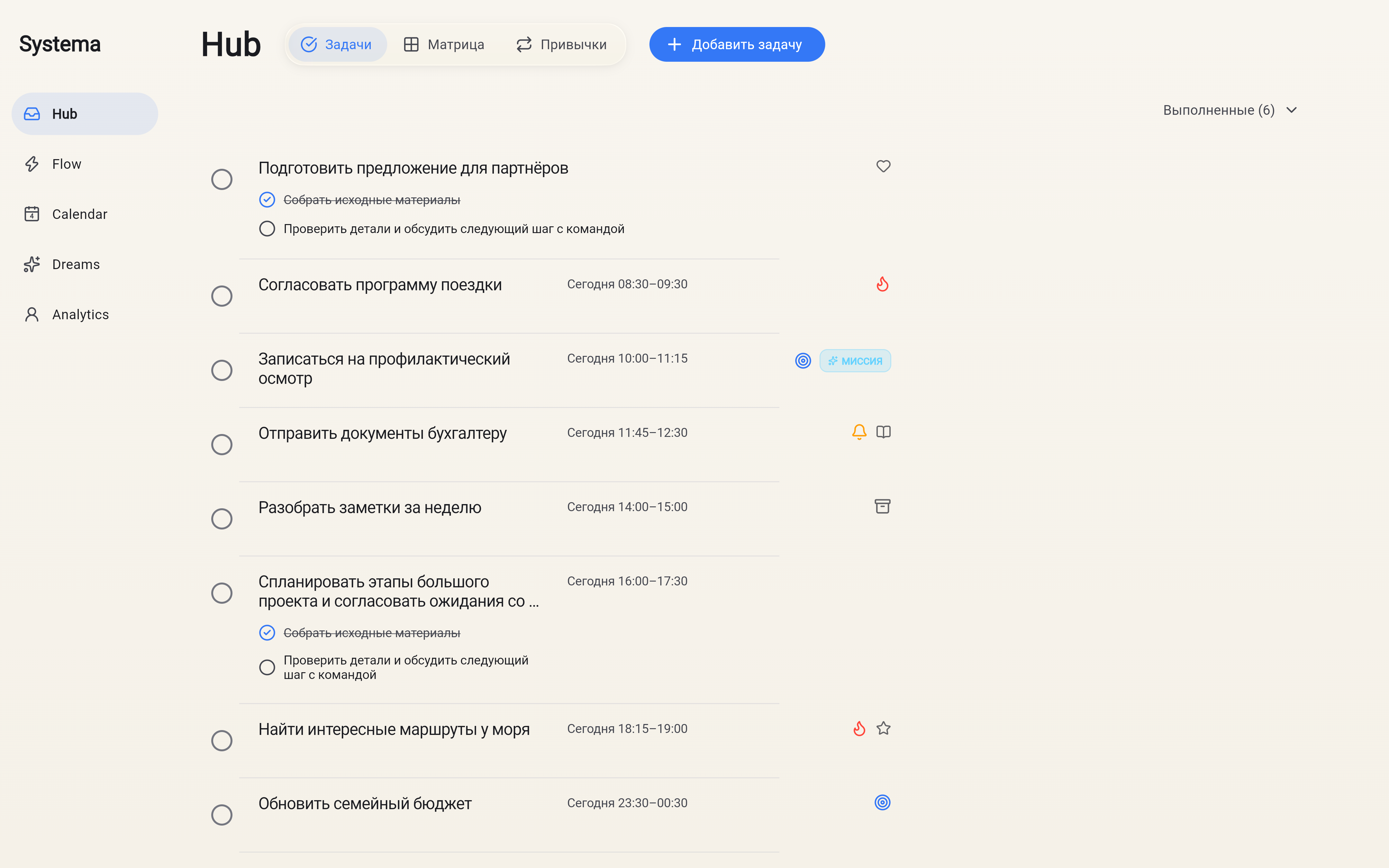Switch to the Привычки tab
The height and width of the screenshot is (868, 1389).
pyautogui.click(x=561, y=44)
